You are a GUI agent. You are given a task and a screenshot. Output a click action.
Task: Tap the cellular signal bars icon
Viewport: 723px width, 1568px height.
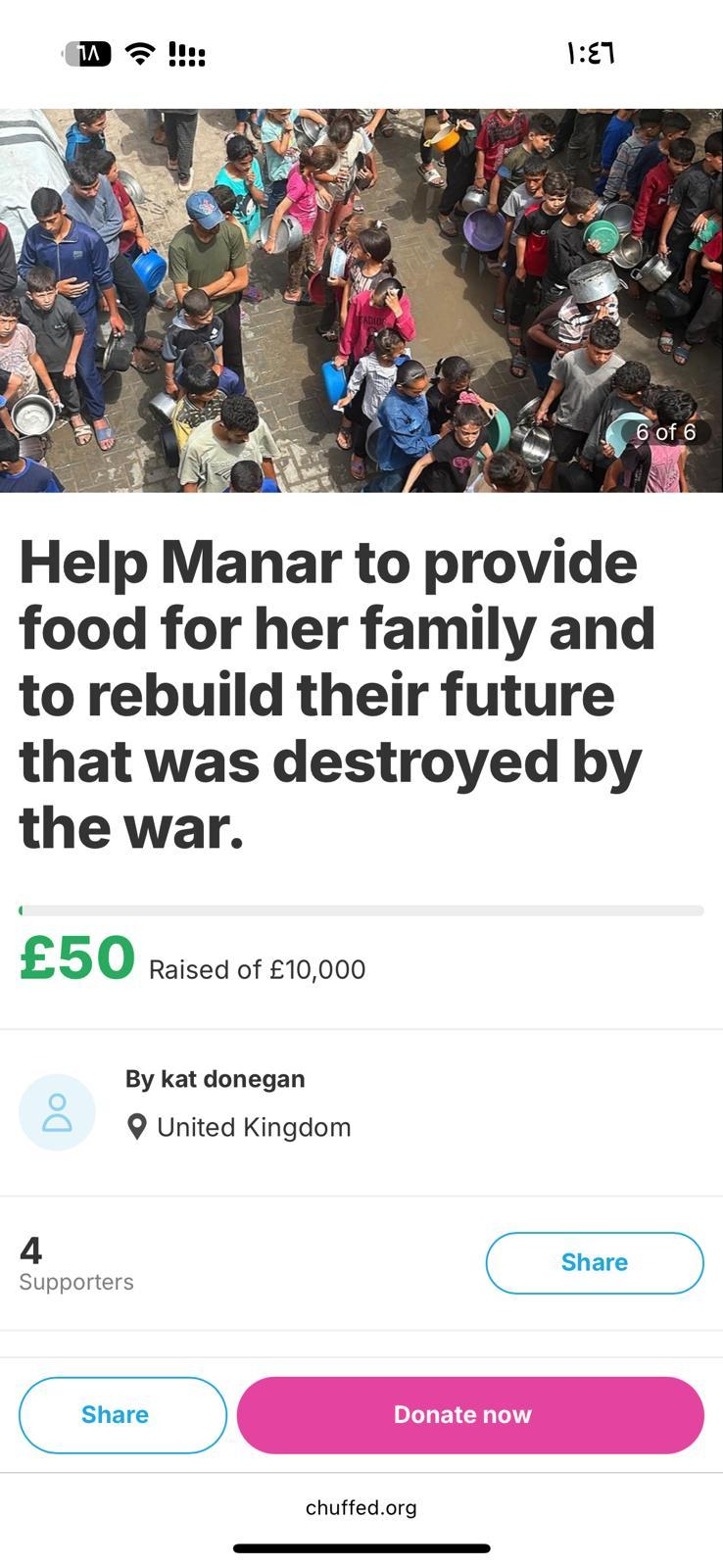(x=187, y=54)
